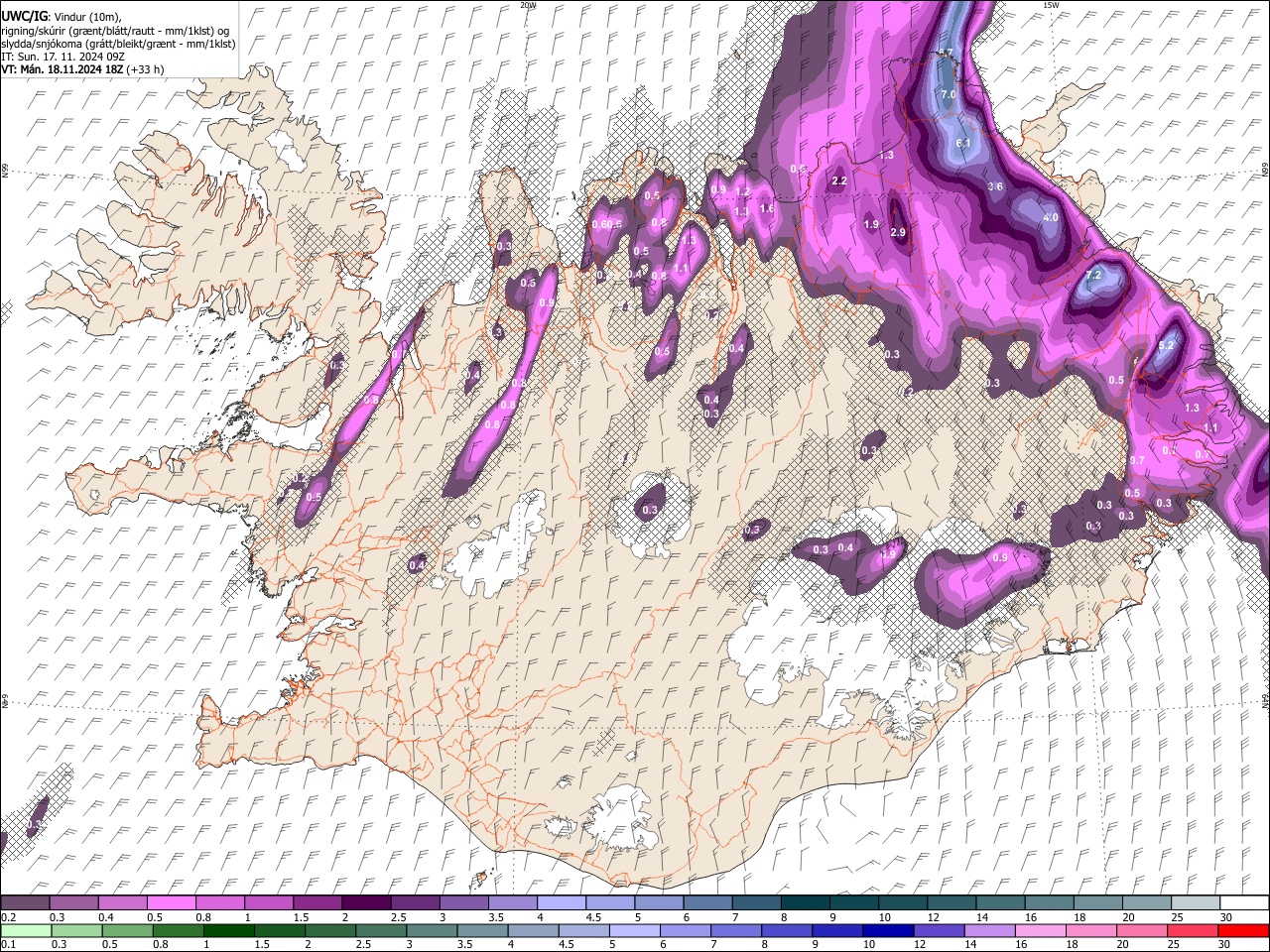Viewport: 1270px width, 952px height.
Task: Click the upper legend swatch between 0.3 and 0.4
Action: coord(73,902)
